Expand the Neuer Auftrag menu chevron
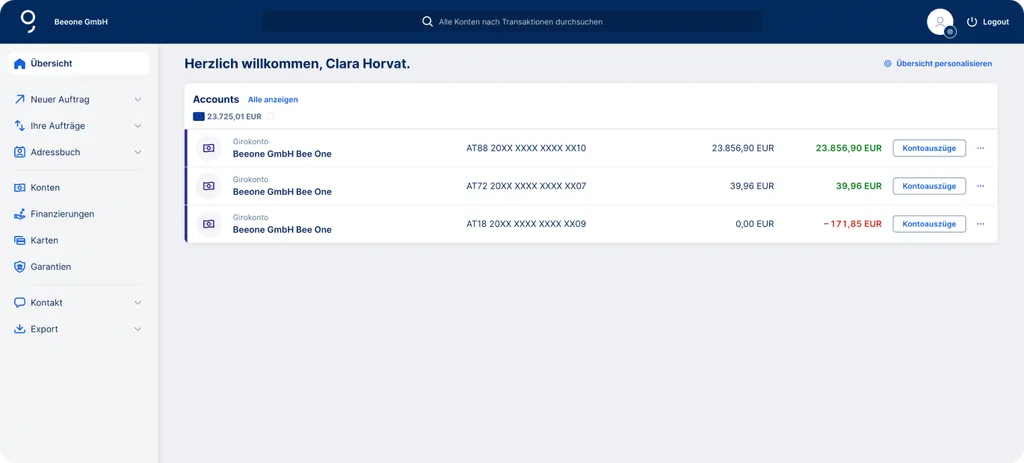Viewport: 1024px width, 463px height. pyautogui.click(x=138, y=100)
